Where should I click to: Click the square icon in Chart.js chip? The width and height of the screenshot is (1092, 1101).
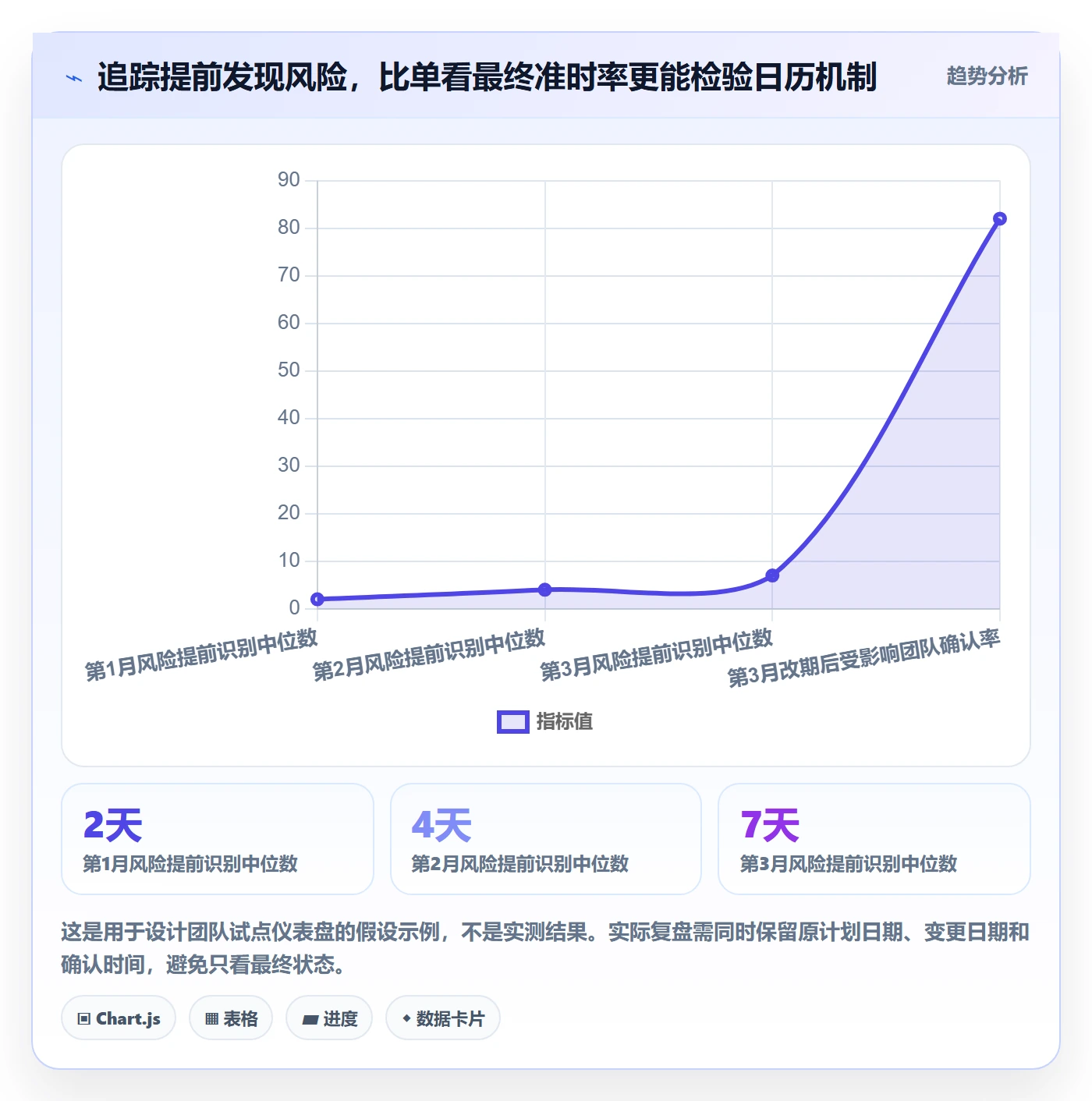pyautogui.click(x=84, y=1018)
